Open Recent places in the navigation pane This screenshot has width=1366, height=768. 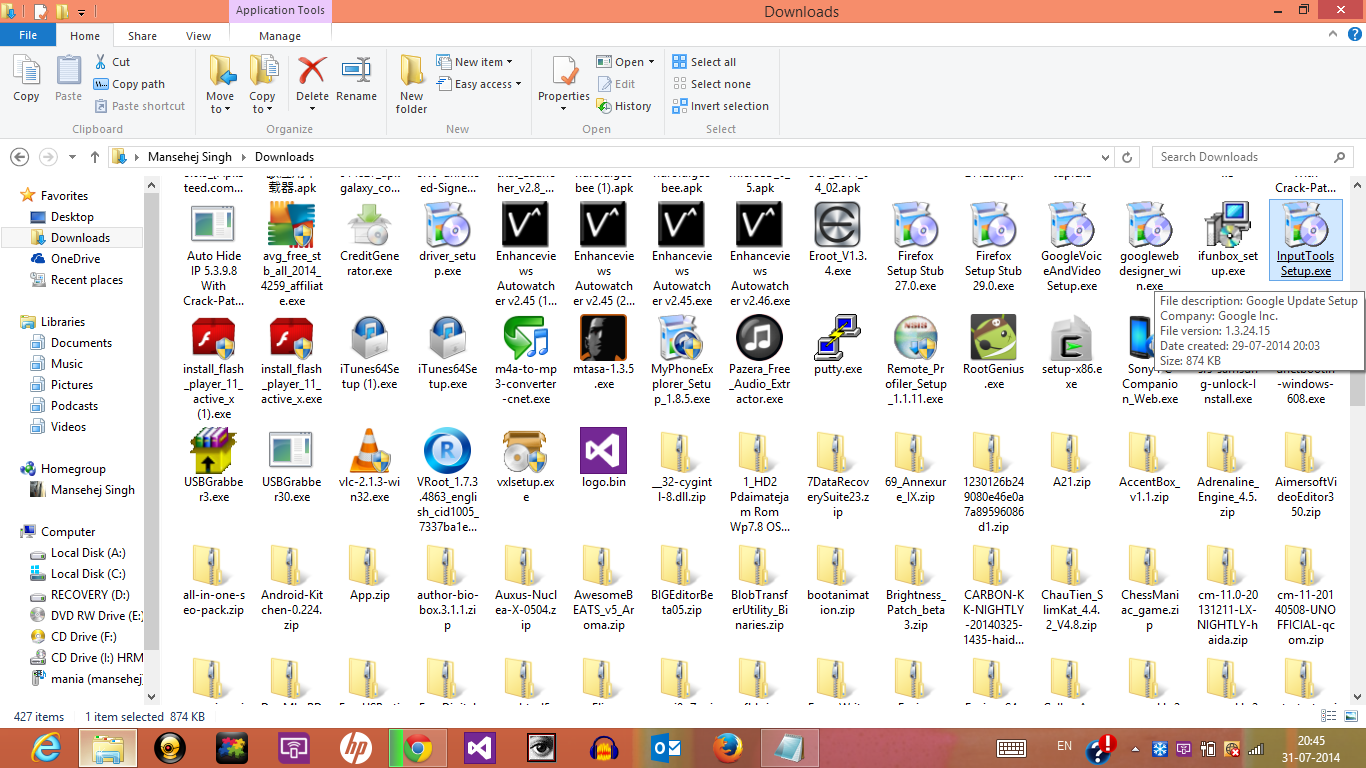coord(87,280)
